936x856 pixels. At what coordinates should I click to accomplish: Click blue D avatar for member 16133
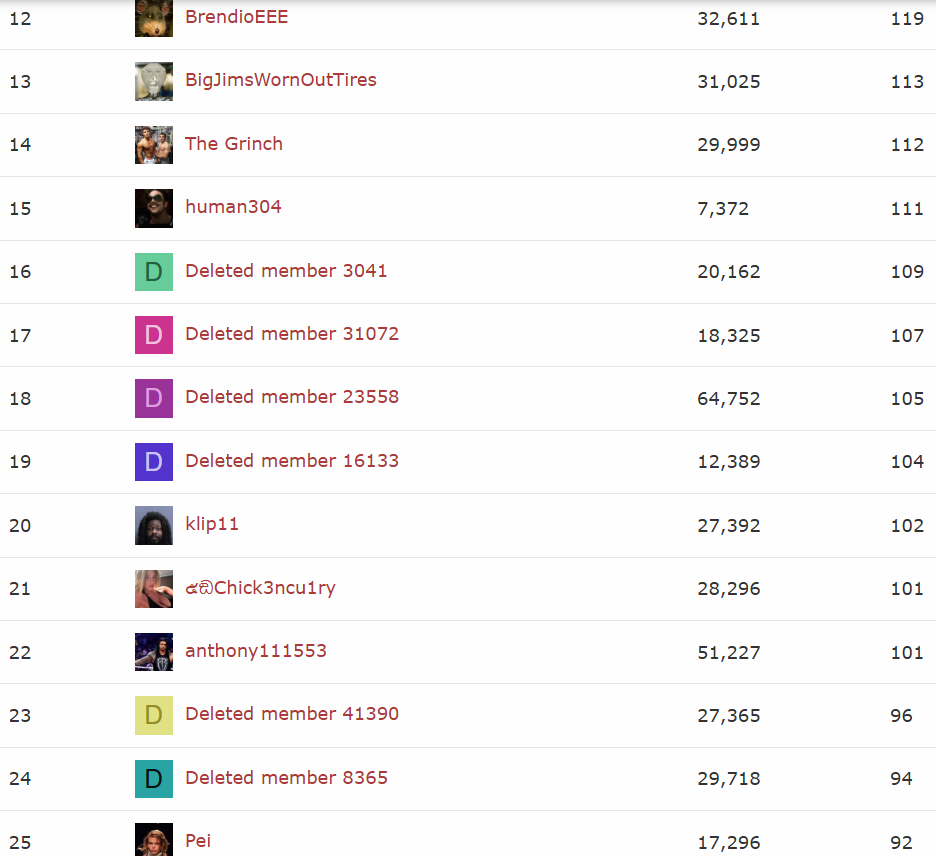pos(153,462)
